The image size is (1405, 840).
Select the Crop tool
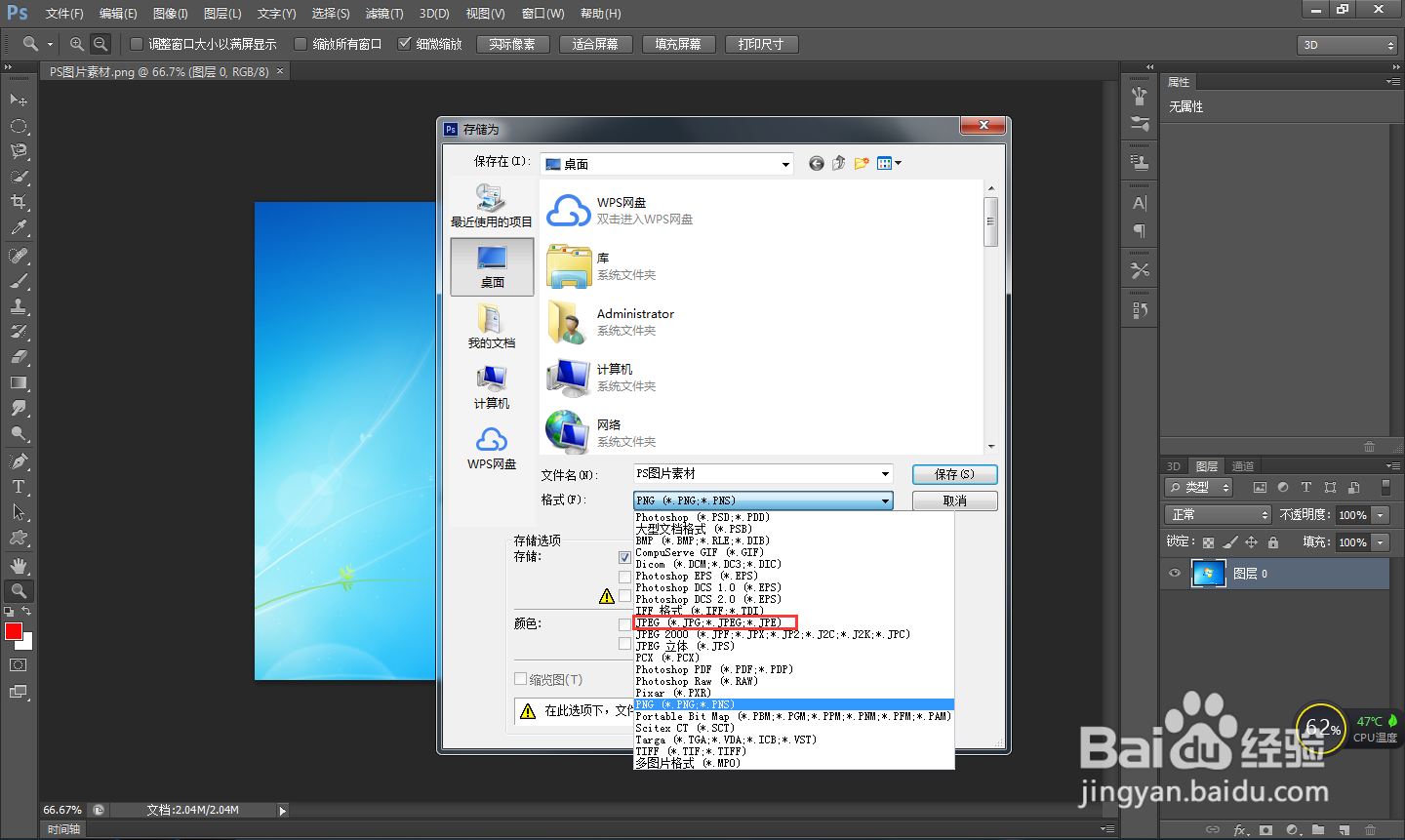[19, 202]
